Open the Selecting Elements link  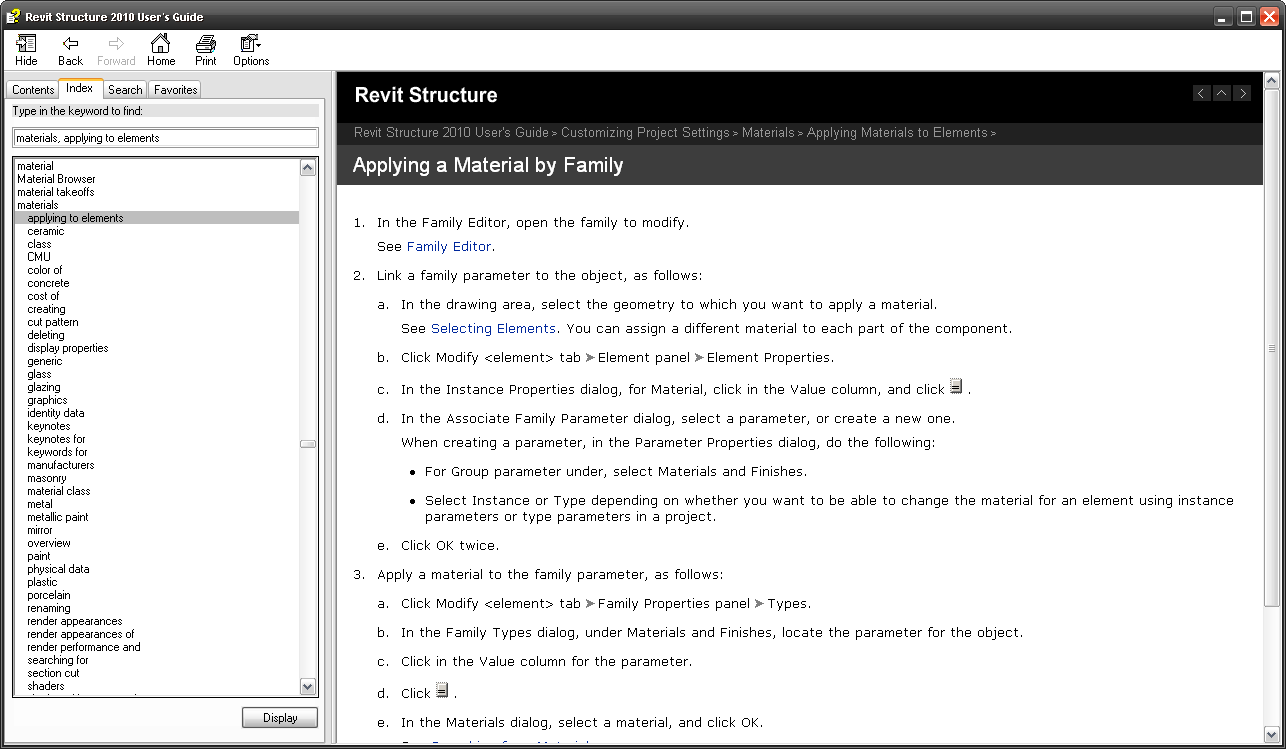pos(493,328)
